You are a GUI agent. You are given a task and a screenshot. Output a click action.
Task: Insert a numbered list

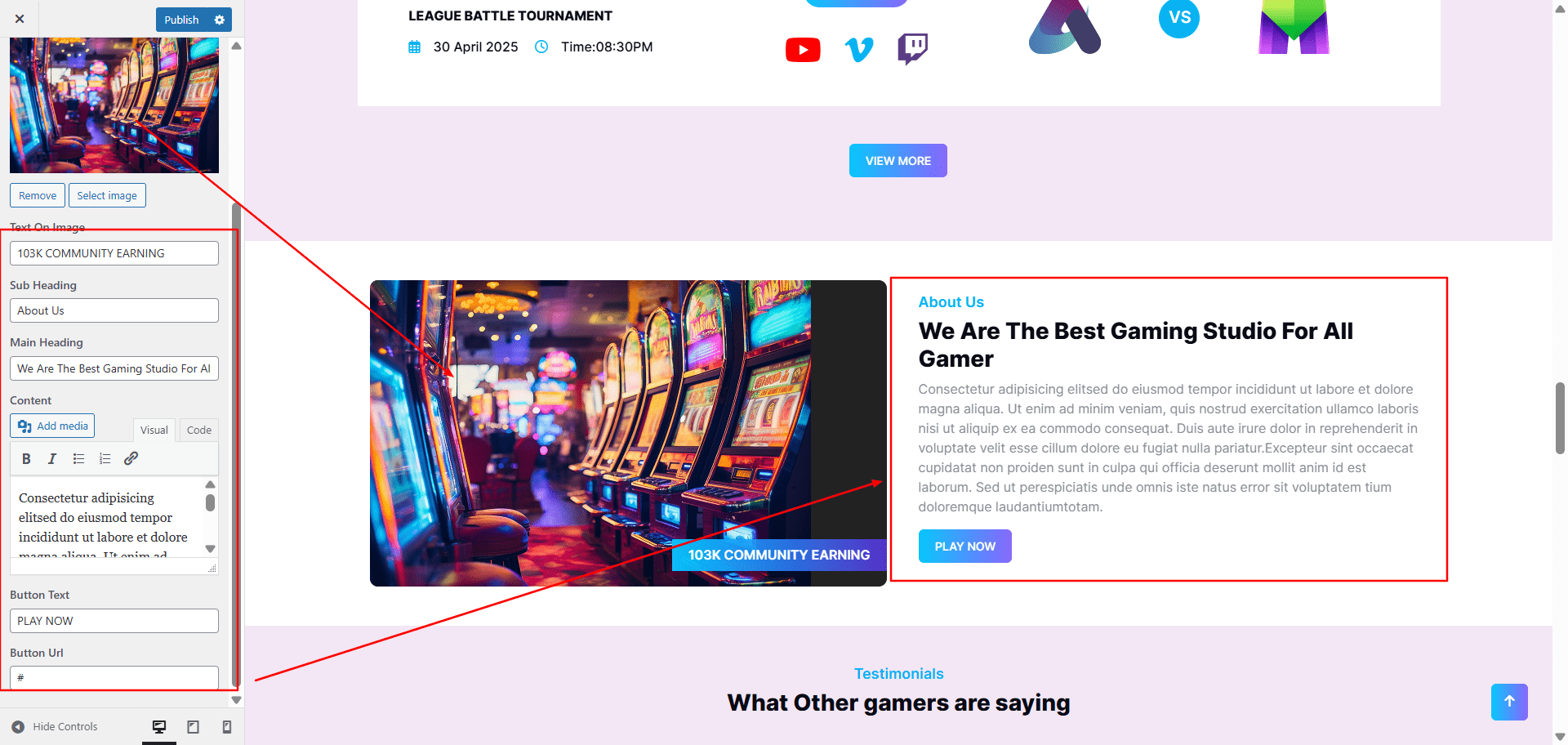click(105, 459)
